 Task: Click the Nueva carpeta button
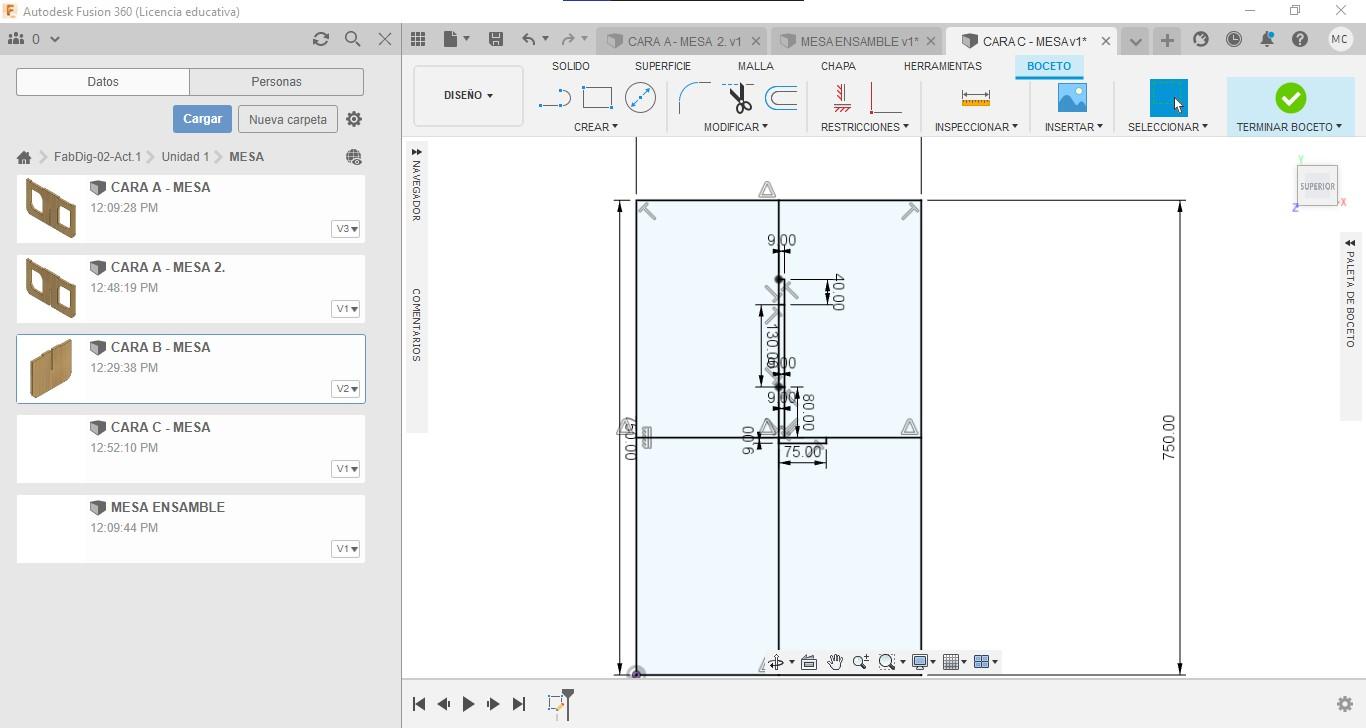(x=287, y=119)
